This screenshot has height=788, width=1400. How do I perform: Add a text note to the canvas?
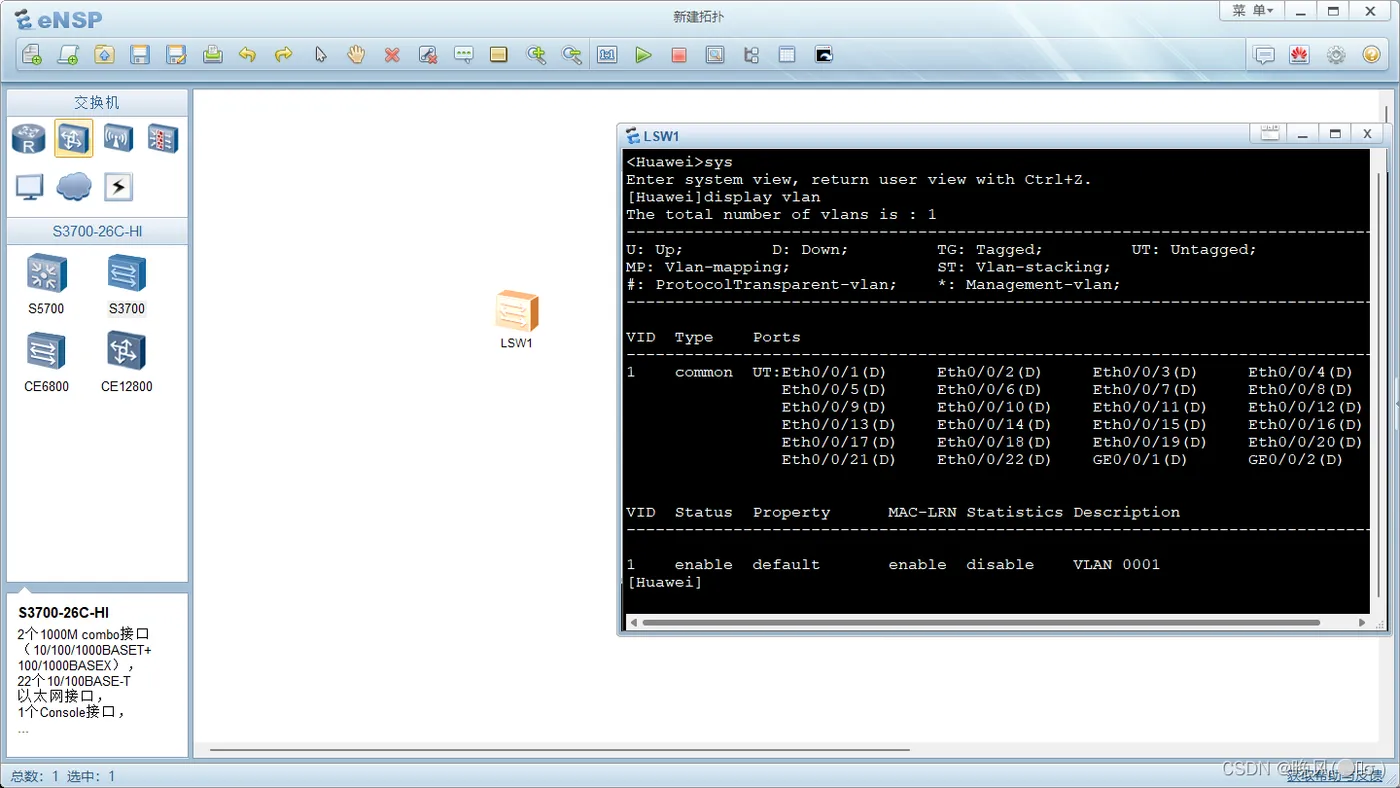(x=463, y=55)
